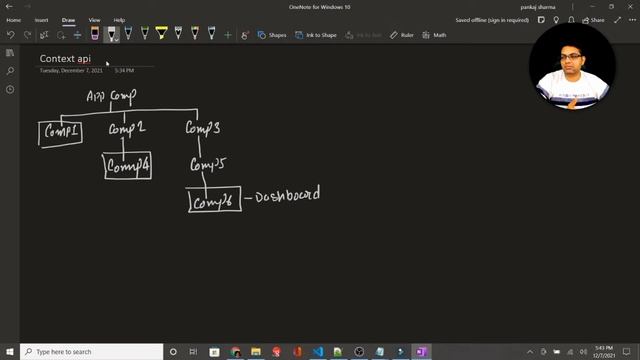Show hidden system tray icons

pos(530,351)
